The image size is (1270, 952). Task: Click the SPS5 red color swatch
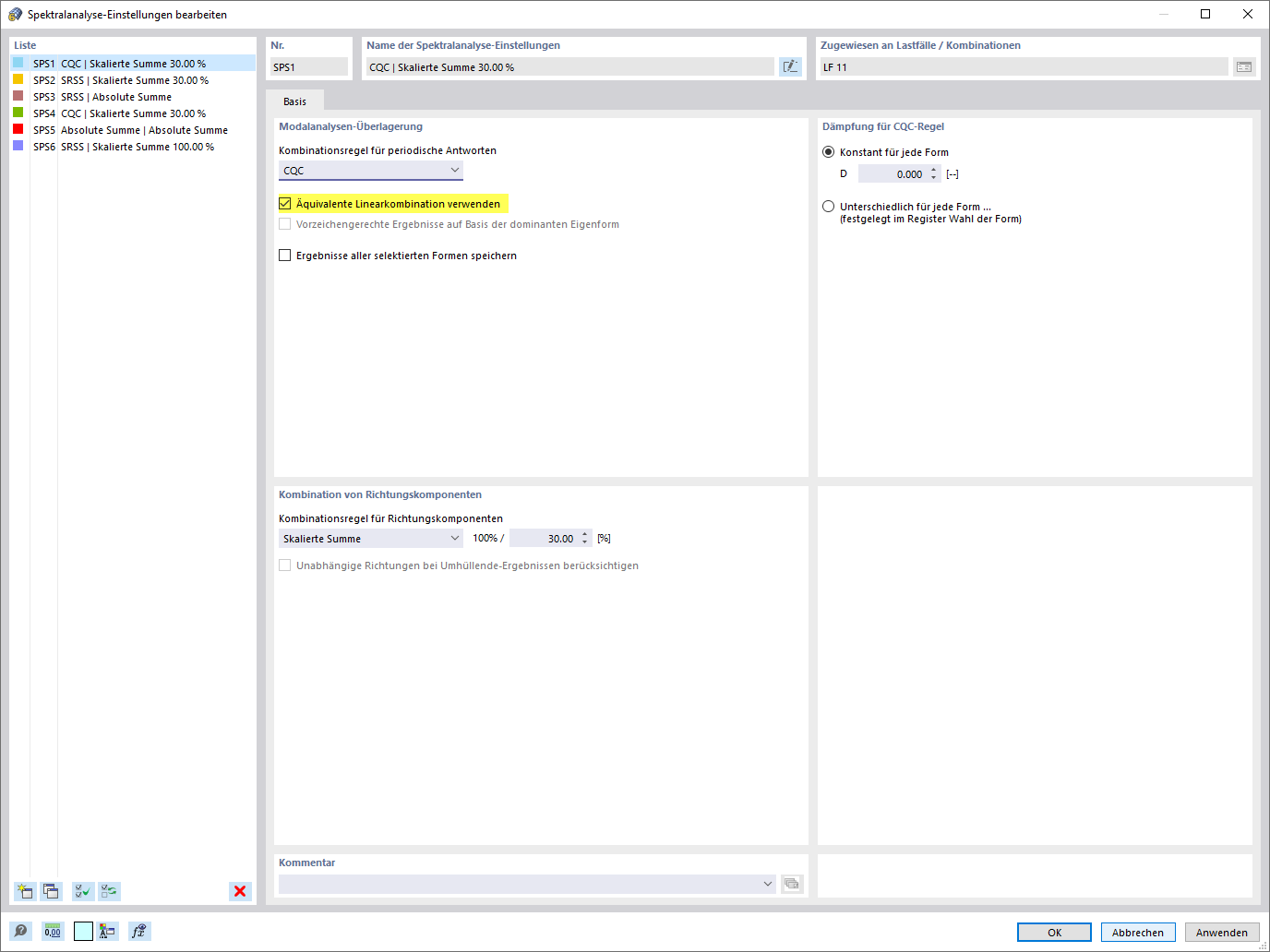tap(18, 129)
